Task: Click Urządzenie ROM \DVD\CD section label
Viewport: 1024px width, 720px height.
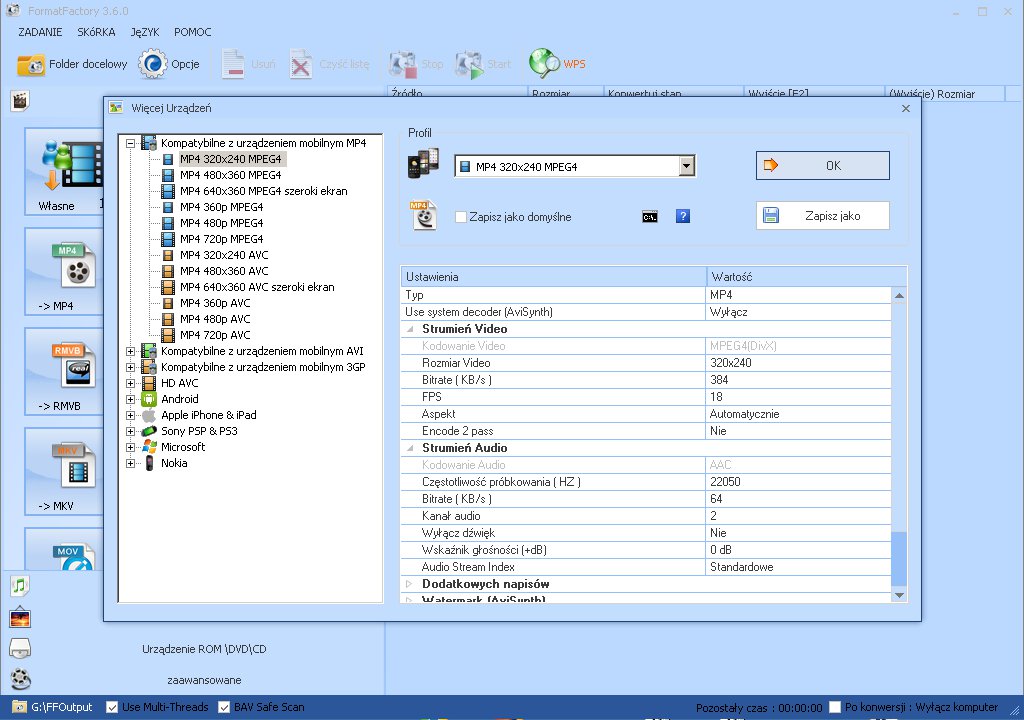Action: (x=204, y=649)
